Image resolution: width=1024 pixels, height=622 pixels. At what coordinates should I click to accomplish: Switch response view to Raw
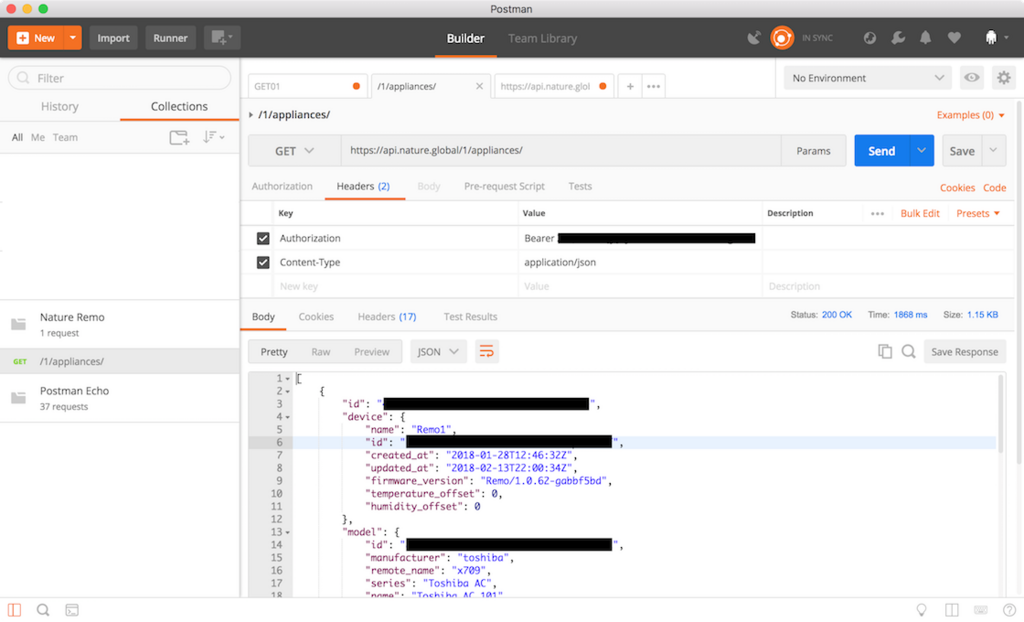[x=321, y=352]
